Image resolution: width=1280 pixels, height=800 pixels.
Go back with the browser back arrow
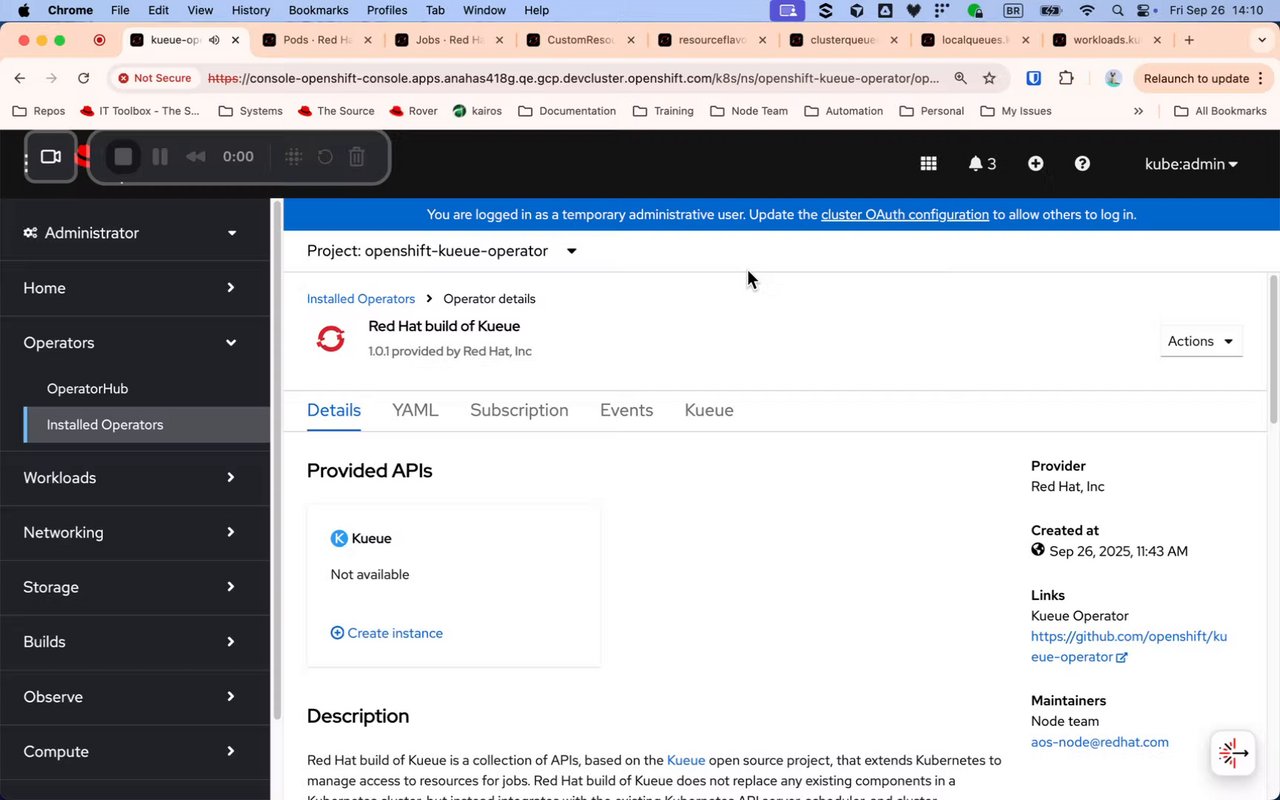[20, 78]
